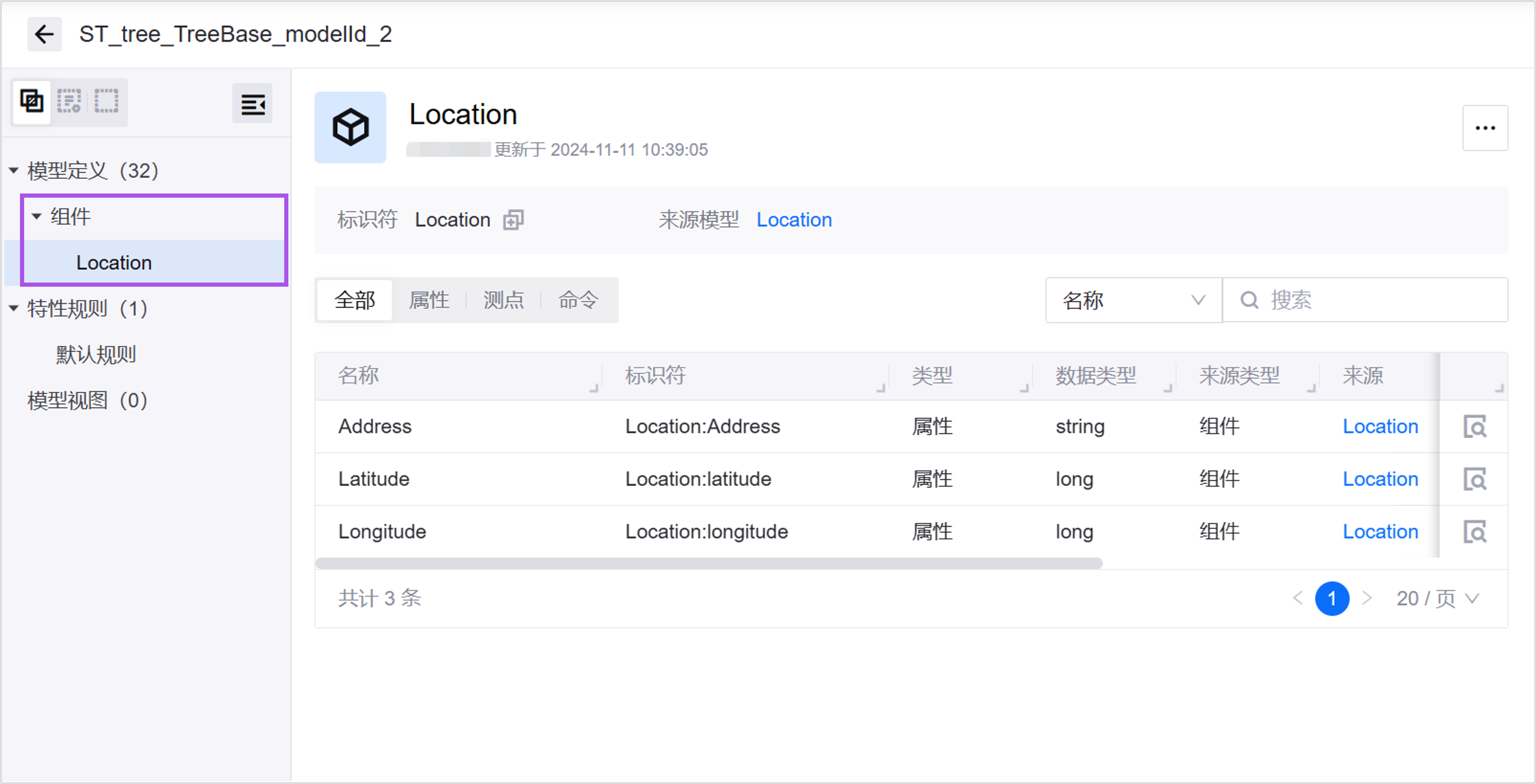View details of the Longitude row
The width and height of the screenshot is (1536, 784).
(1474, 532)
